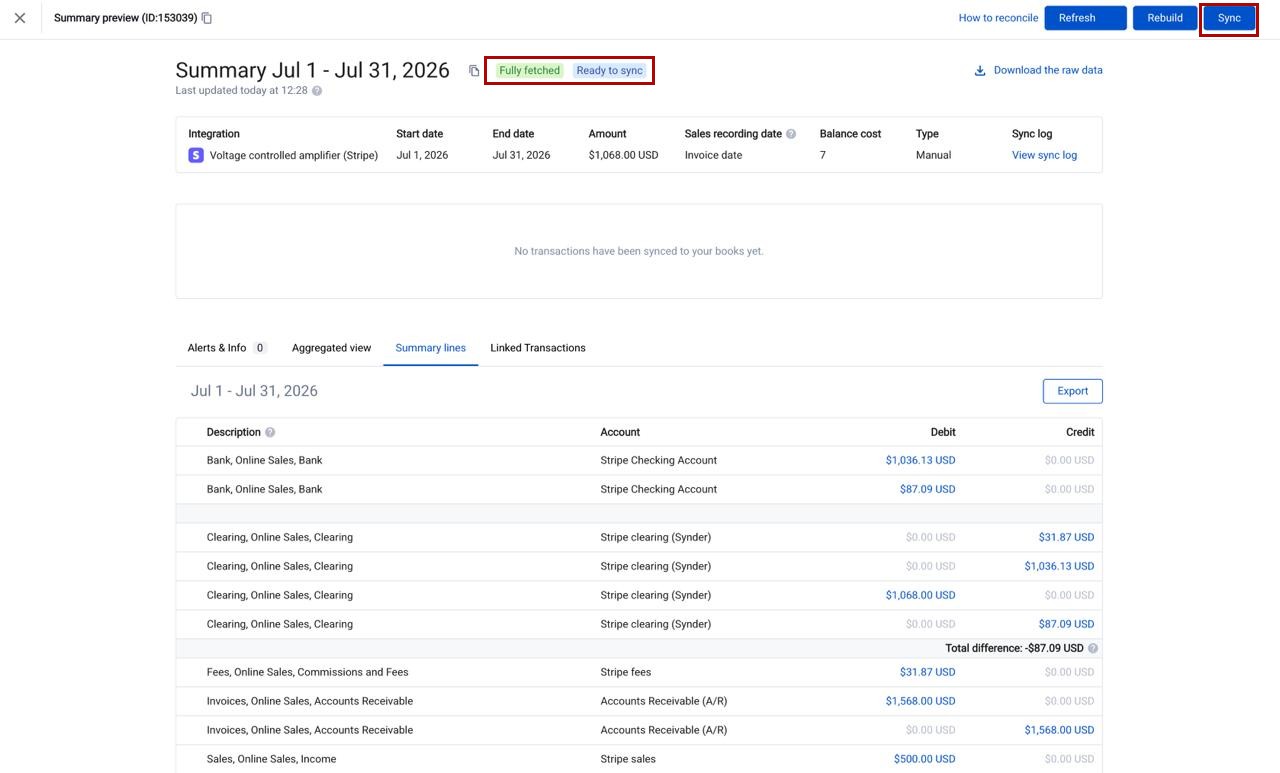This screenshot has width=1280, height=773.
Task: Click the Type value Manual
Action: click(933, 155)
